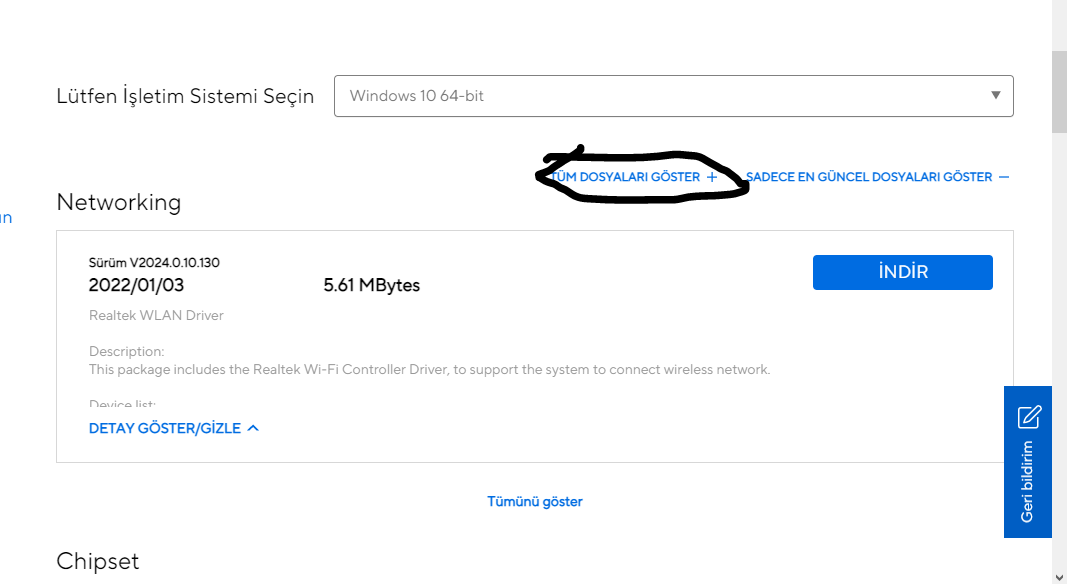Click the minus icon after SADECE EN GÜNCEL
Image resolution: width=1067 pixels, height=584 pixels.
tap(1004, 177)
